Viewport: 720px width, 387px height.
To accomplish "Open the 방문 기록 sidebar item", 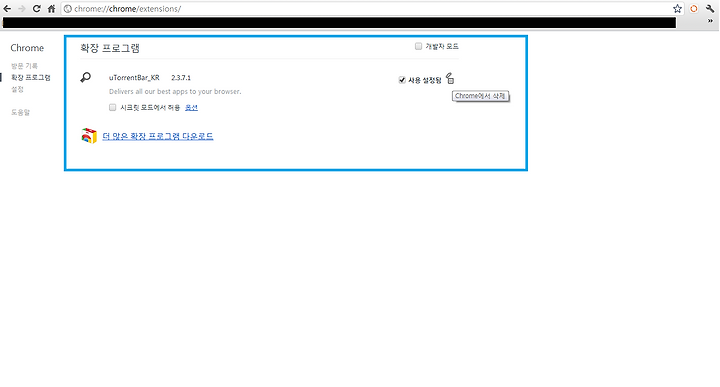I will pos(24,66).
